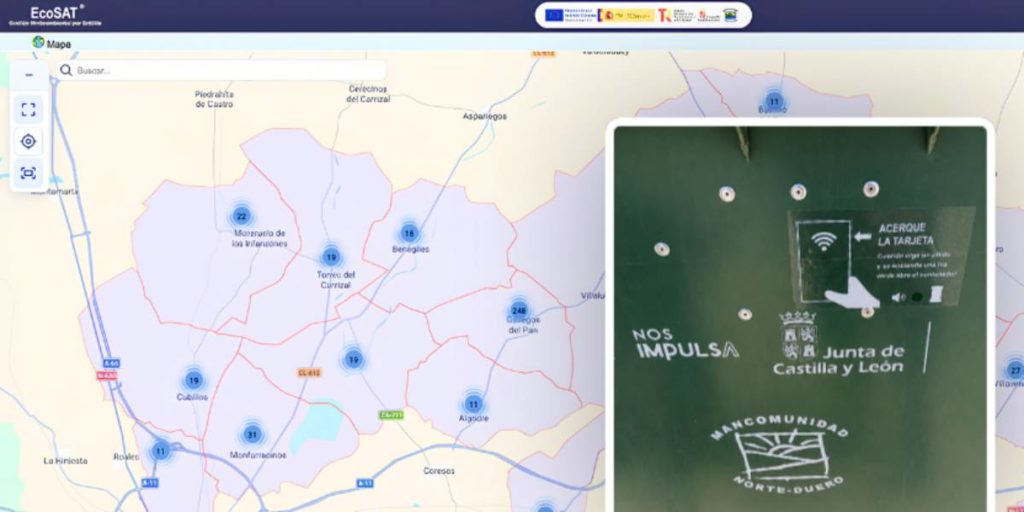The width and height of the screenshot is (1024, 512).
Task: Select cluster marker 22 at Moreruela de los Infanzones
Action: 241,216
